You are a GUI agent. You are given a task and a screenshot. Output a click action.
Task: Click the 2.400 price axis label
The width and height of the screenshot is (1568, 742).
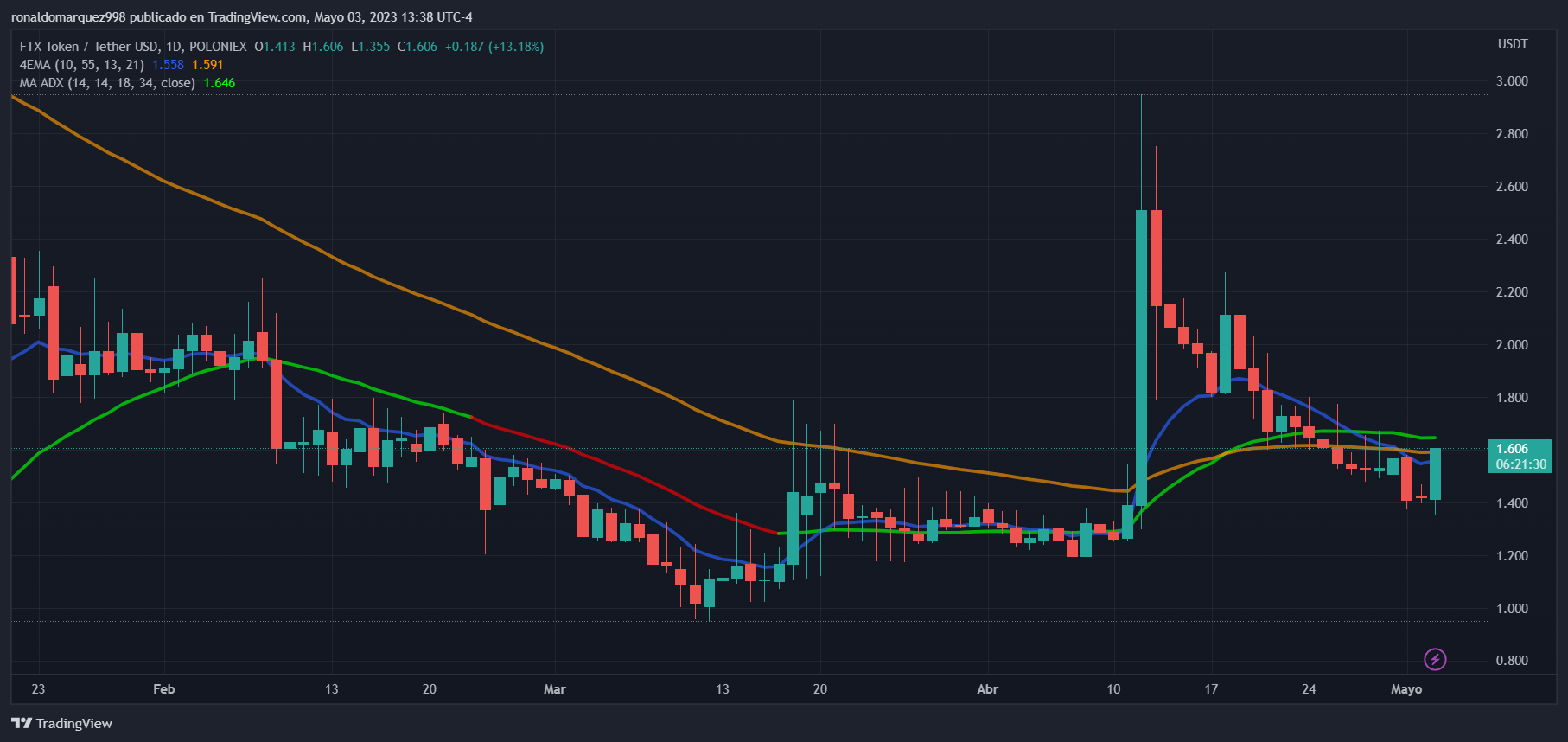tap(1512, 240)
